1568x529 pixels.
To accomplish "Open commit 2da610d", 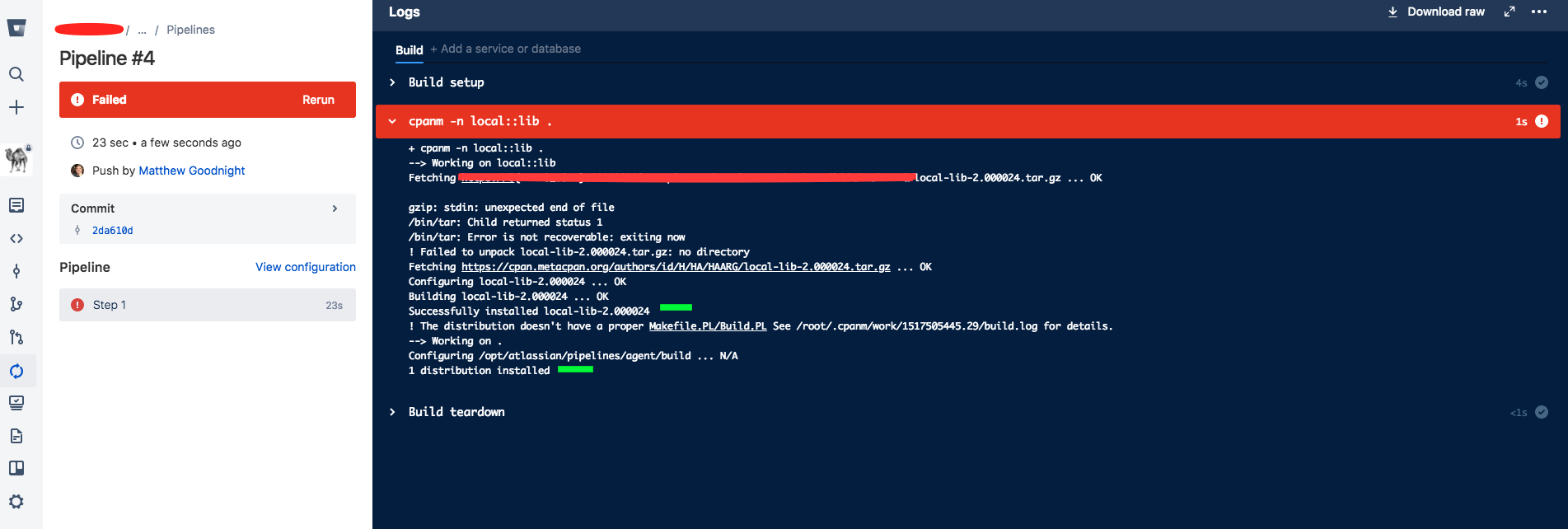I will (x=113, y=231).
